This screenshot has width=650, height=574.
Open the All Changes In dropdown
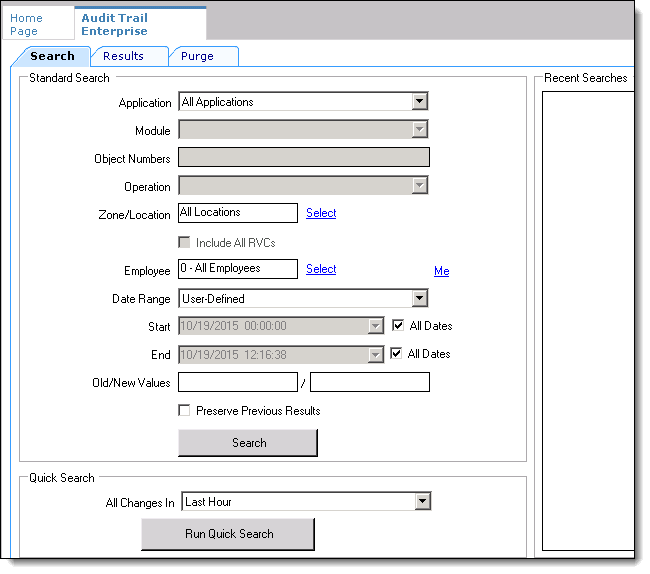422,501
